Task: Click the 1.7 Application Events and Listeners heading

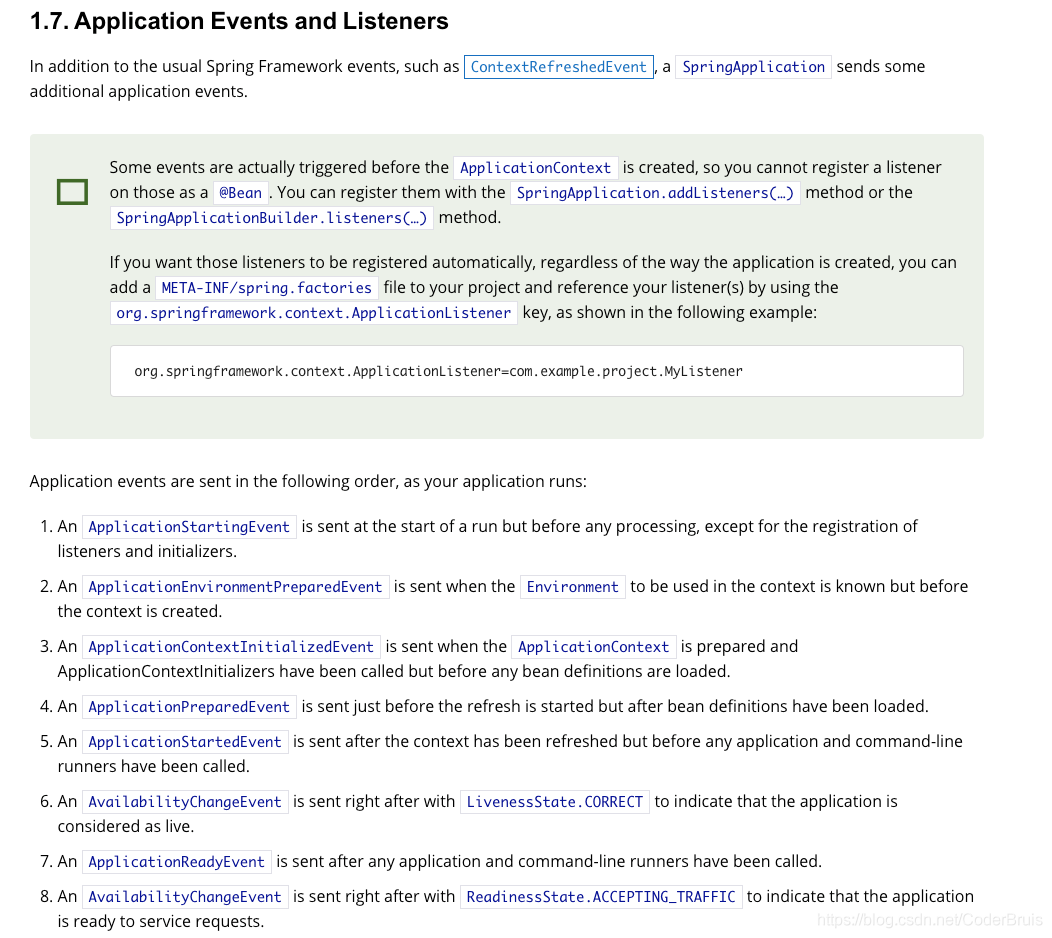Action: point(239,21)
